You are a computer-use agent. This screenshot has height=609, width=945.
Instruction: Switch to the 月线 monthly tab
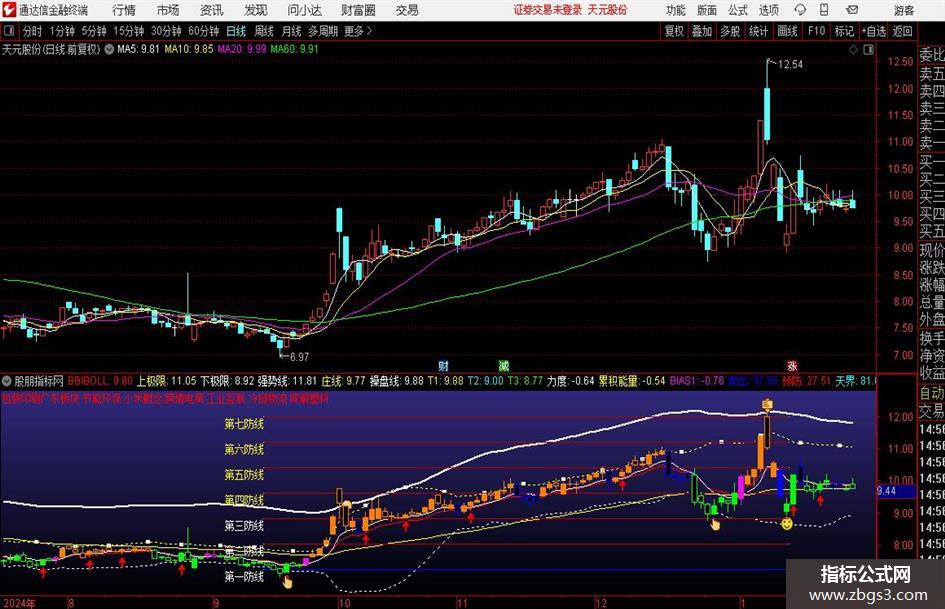point(292,31)
